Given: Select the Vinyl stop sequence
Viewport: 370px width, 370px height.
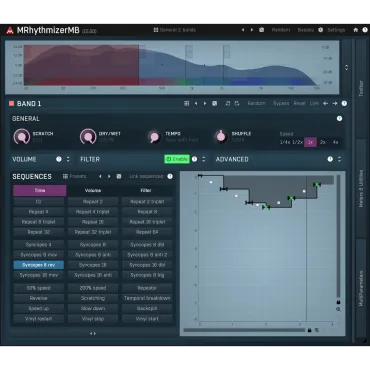Looking at the screenshot, I should (x=93, y=319).
